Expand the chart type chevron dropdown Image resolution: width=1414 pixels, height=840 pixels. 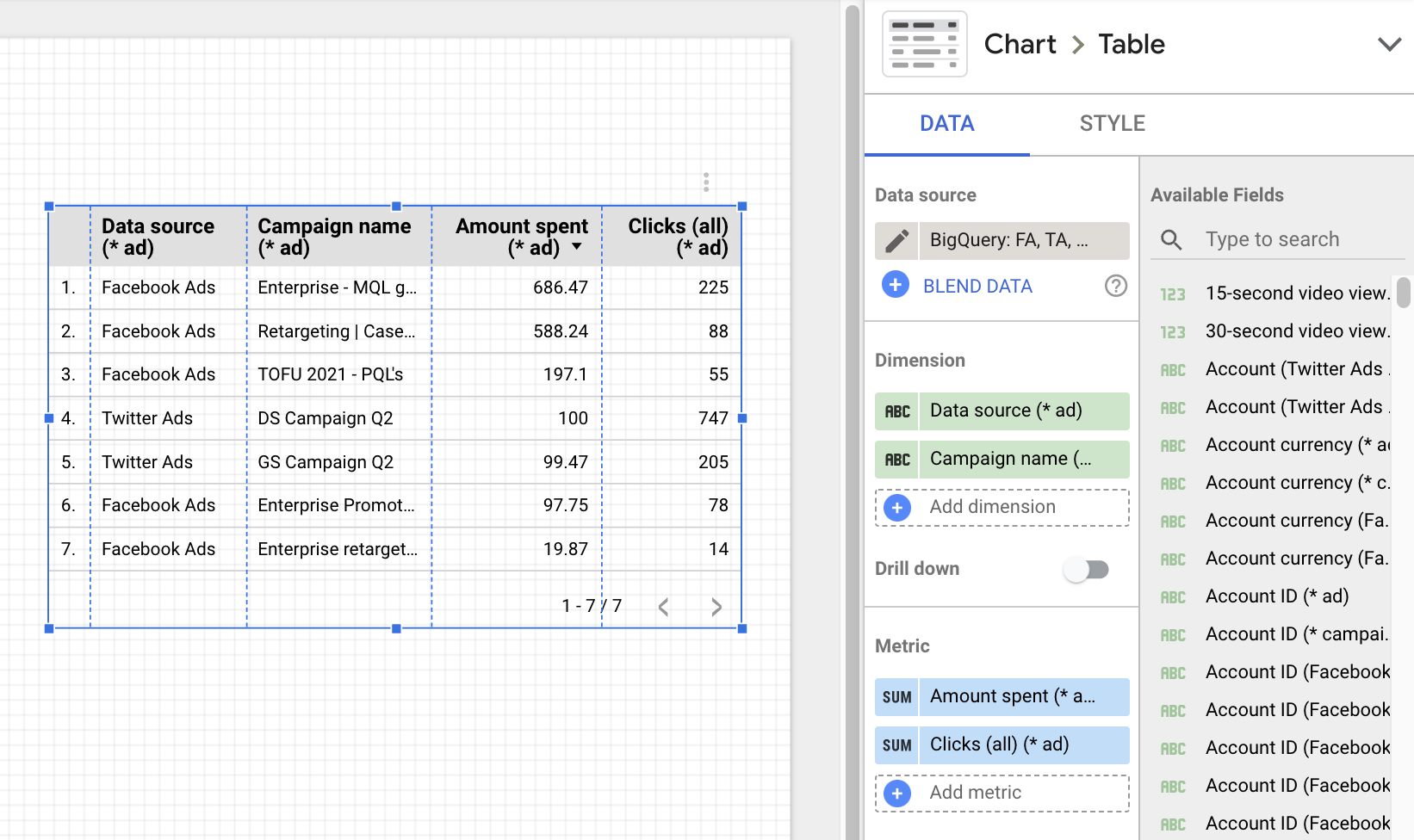(1389, 44)
